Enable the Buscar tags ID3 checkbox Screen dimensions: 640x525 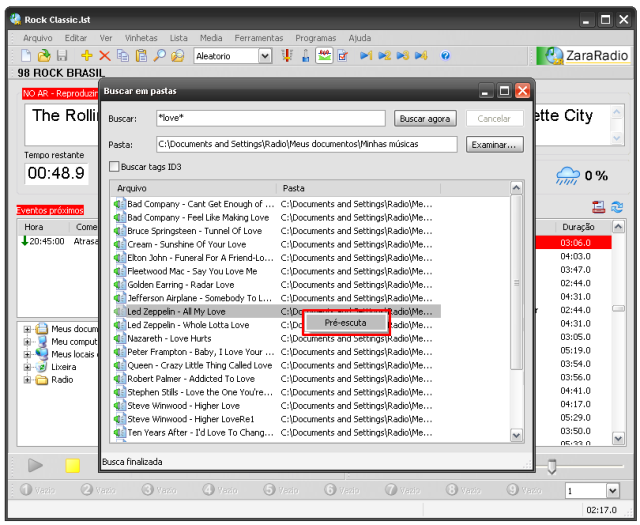pyautogui.click(x=114, y=167)
